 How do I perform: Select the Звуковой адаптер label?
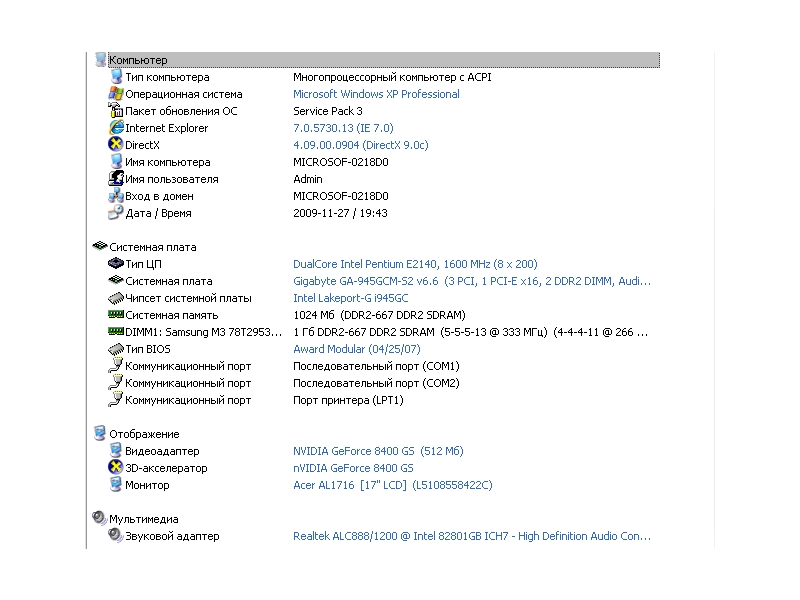click(x=172, y=536)
